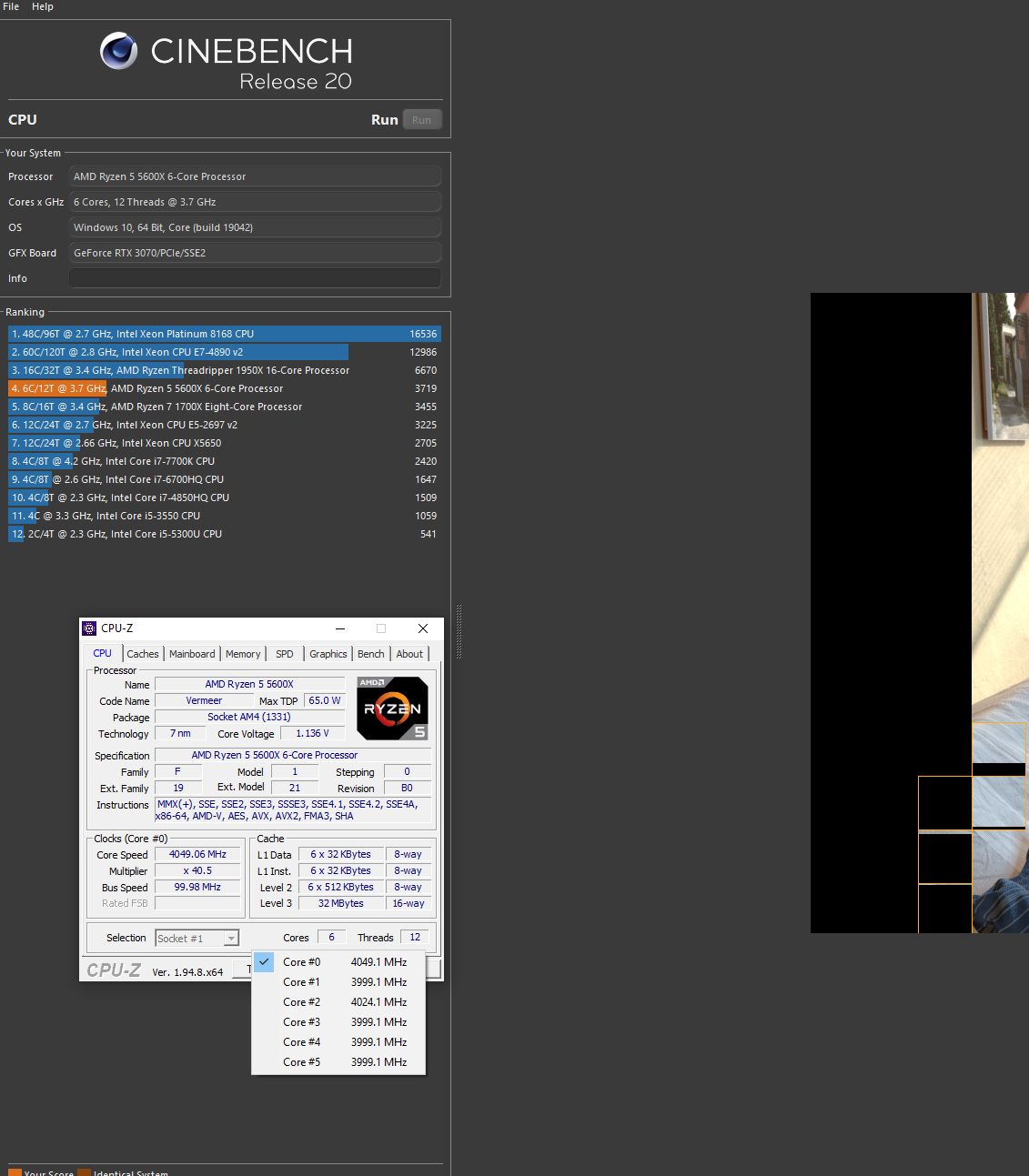Click into the empty Info field

pos(255,278)
